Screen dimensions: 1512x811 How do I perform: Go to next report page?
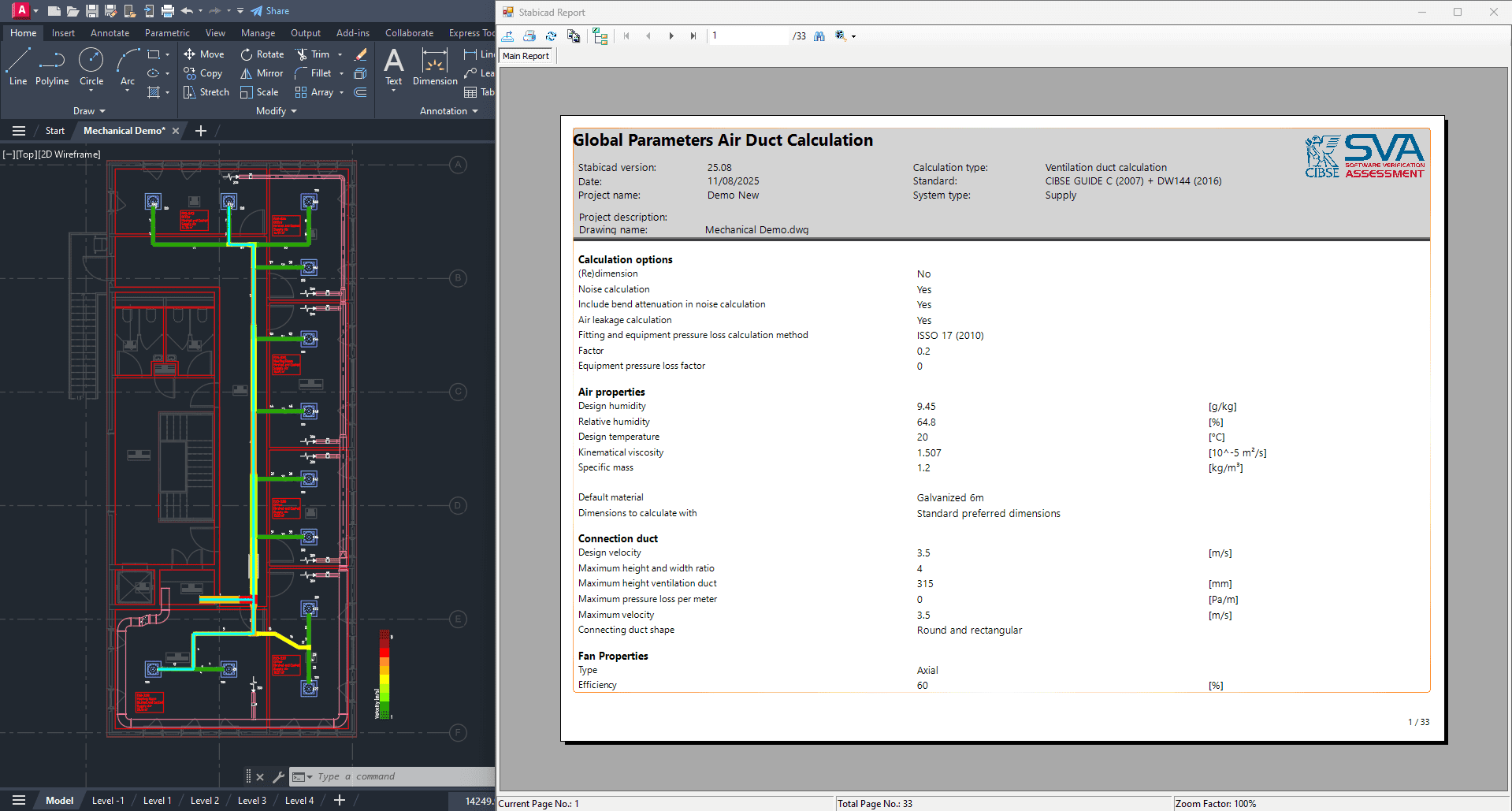point(671,35)
